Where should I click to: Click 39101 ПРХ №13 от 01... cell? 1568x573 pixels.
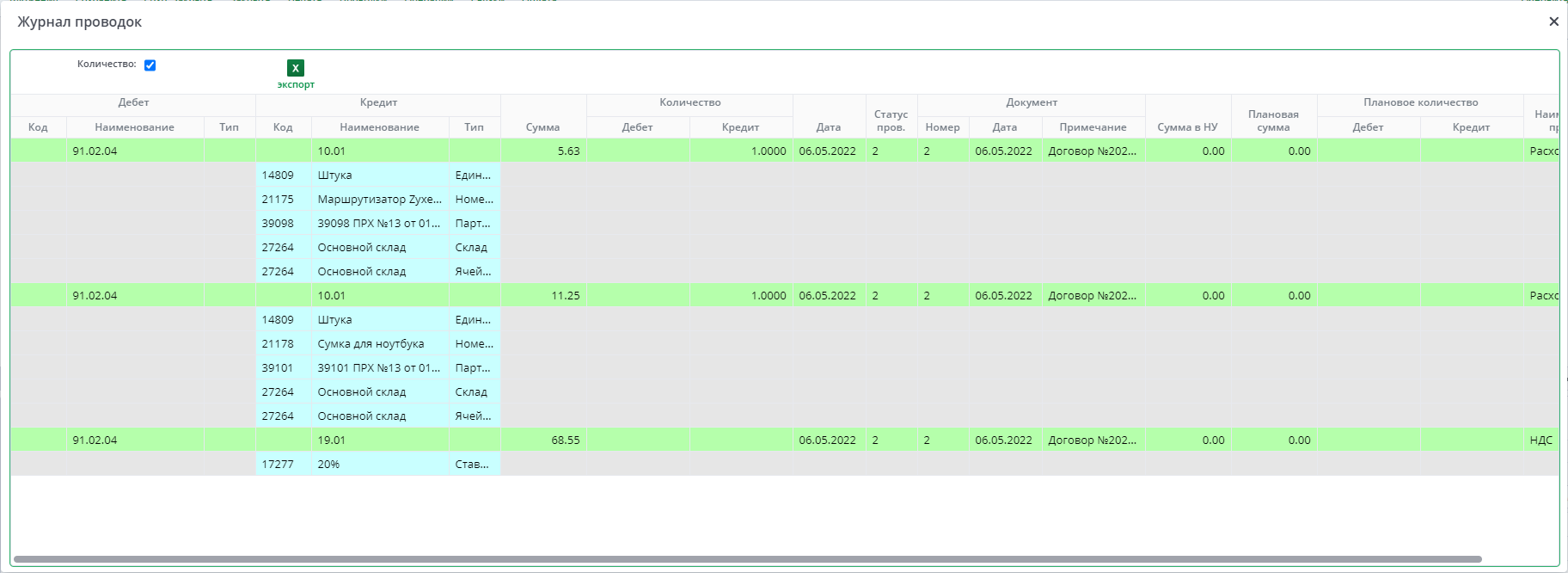click(380, 367)
